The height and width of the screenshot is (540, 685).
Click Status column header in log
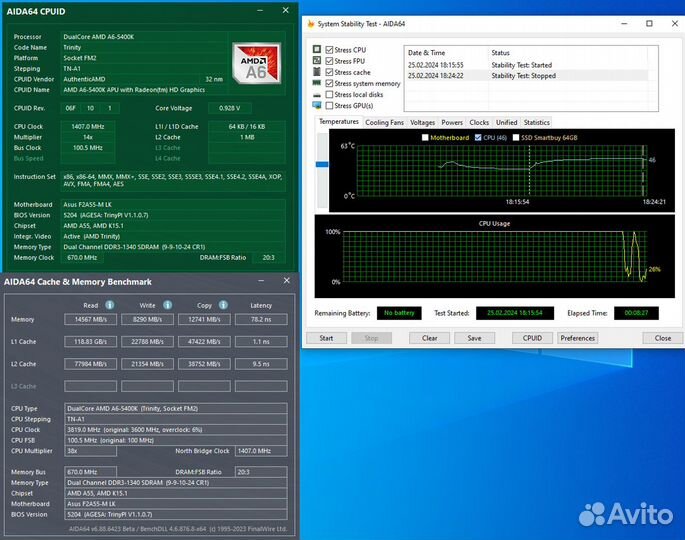(500, 53)
